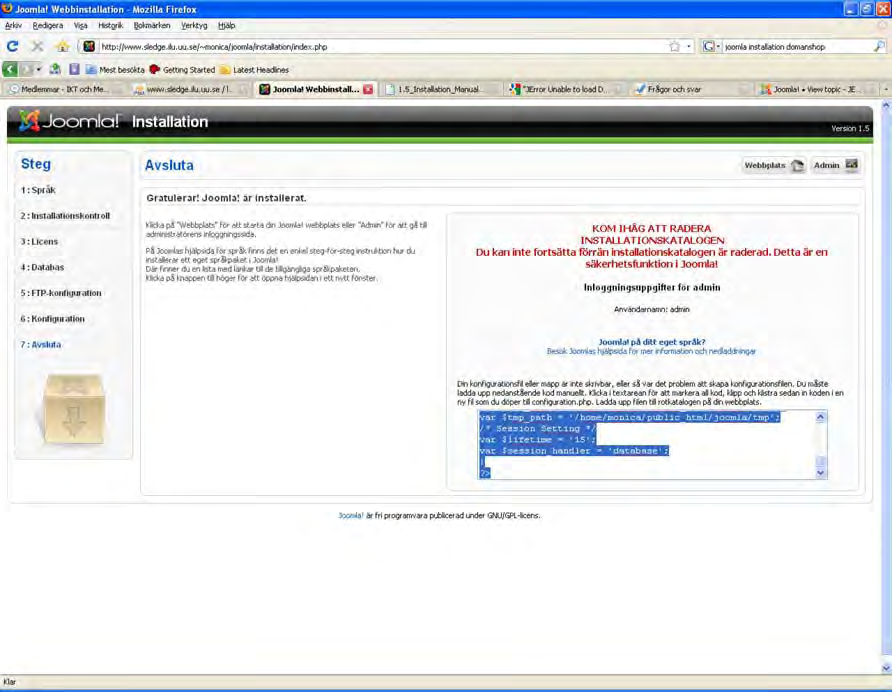Reload the page with the refresh icon
Viewport: 892px width, 692px height.
pos(13,46)
